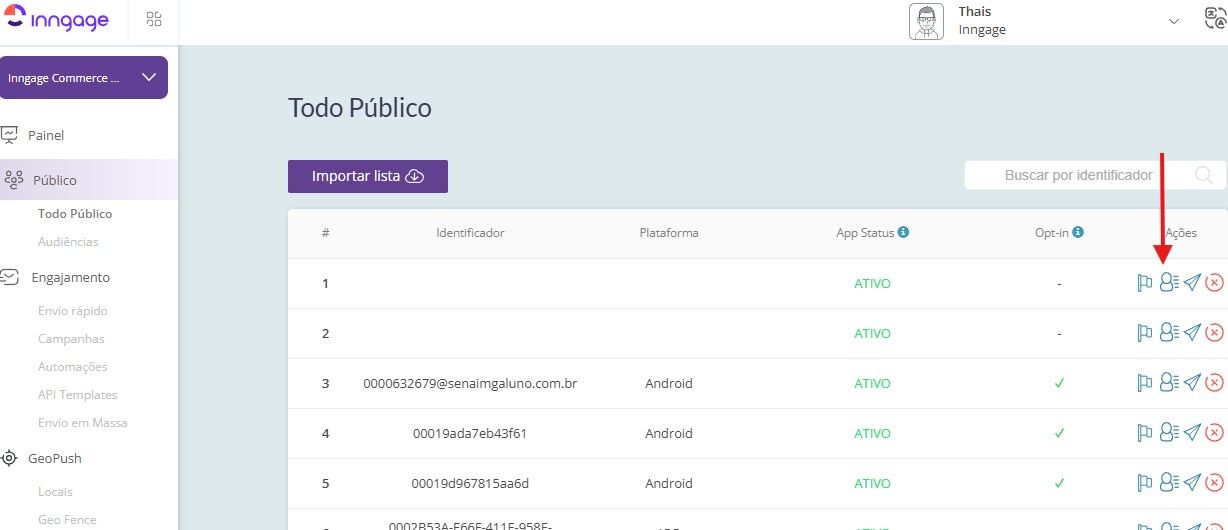Viewport: 1228px width, 530px height.
Task: Click Android platform in row 4
Action: click(x=669, y=433)
